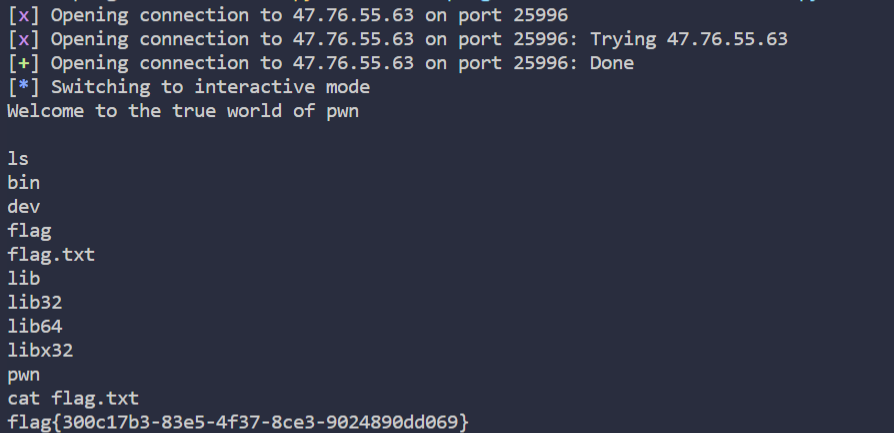Click 'Welcome to the true world of pwn'
894x433 pixels.
click(x=183, y=111)
